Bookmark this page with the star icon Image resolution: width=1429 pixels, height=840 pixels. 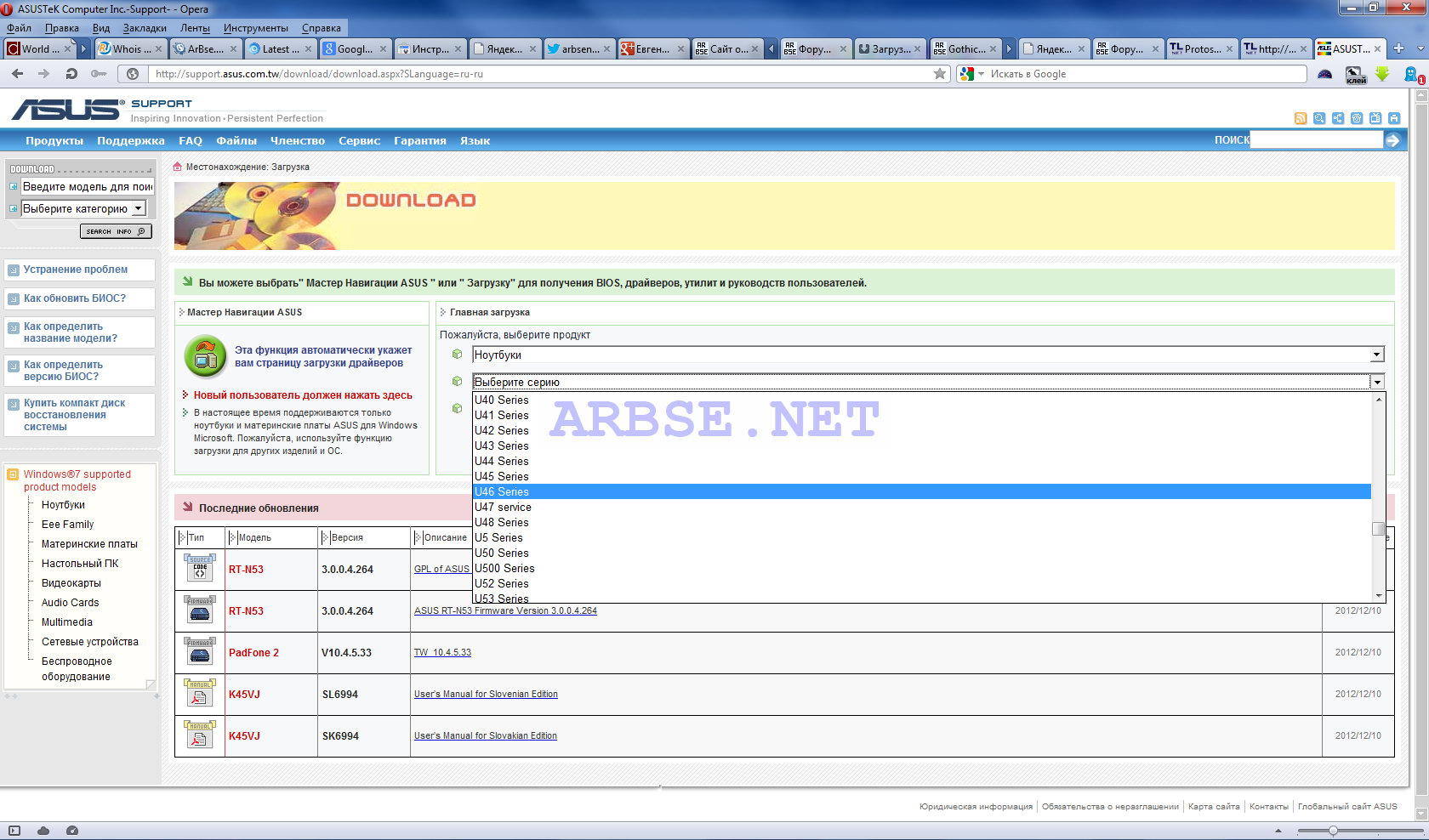tap(940, 74)
